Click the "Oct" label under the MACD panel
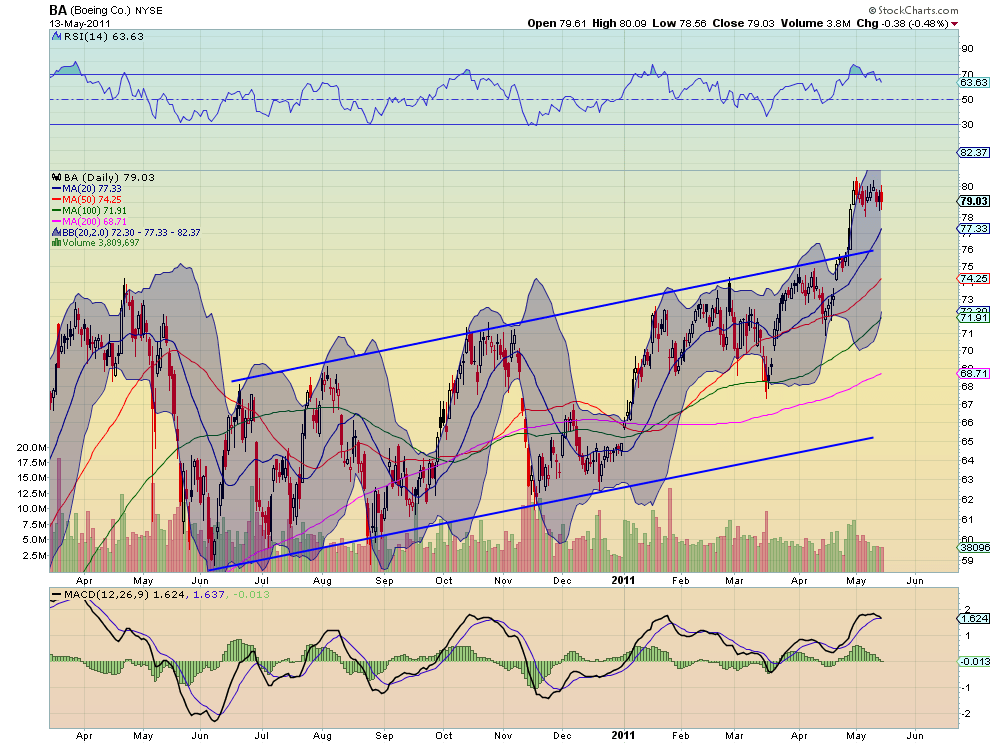Screen dimensions: 990x744 [443, 736]
